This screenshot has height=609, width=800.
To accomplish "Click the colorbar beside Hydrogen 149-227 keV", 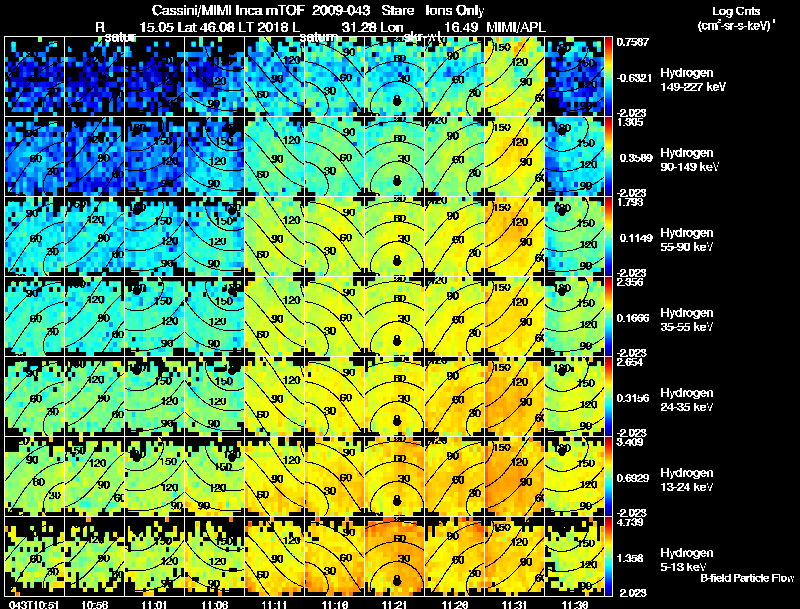I will 608,77.
